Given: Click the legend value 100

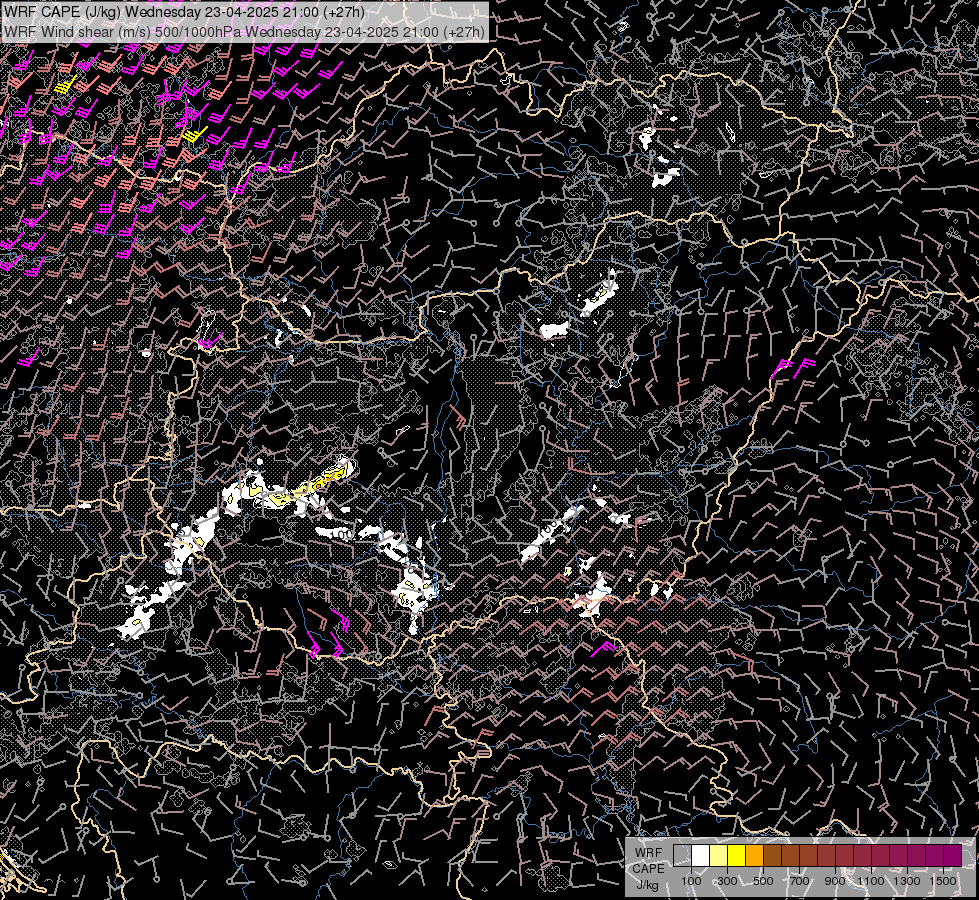Looking at the screenshot, I should coord(691,881).
